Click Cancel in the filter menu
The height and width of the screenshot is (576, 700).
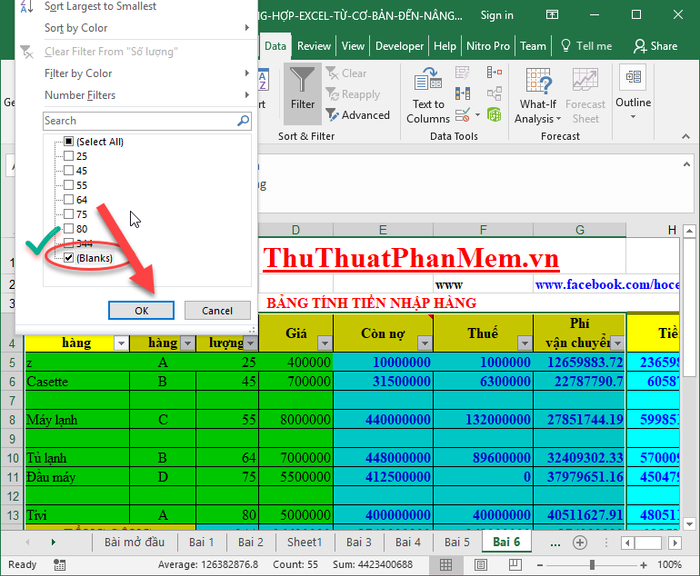[217, 311]
